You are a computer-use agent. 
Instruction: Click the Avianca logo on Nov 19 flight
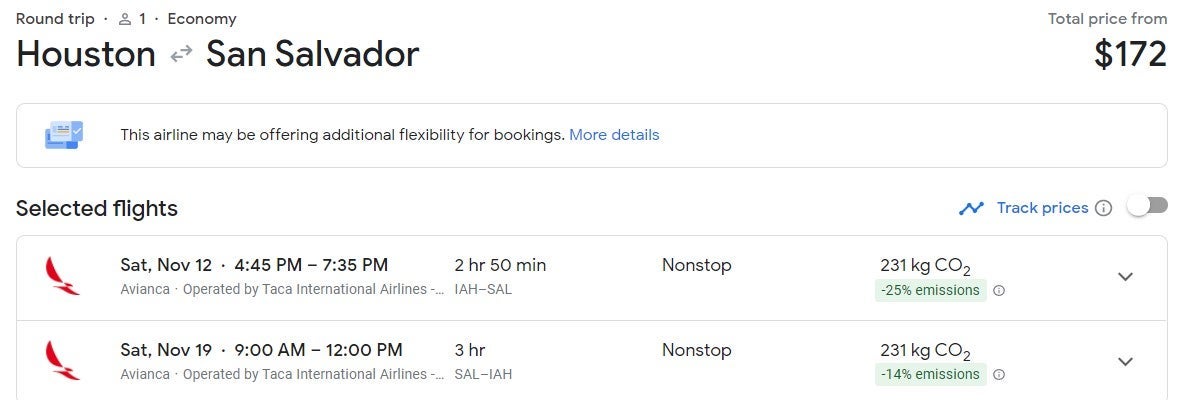click(x=62, y=361)
